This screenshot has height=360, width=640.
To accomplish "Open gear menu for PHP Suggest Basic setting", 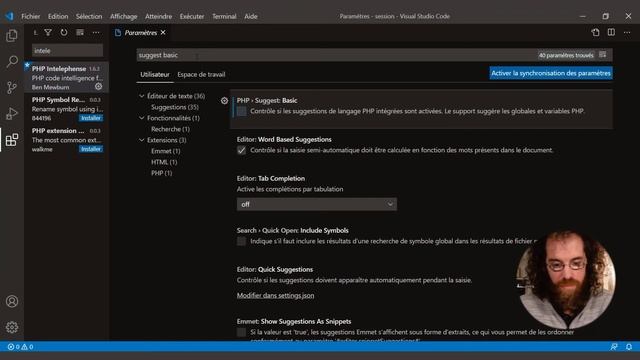I will point(224,100).
